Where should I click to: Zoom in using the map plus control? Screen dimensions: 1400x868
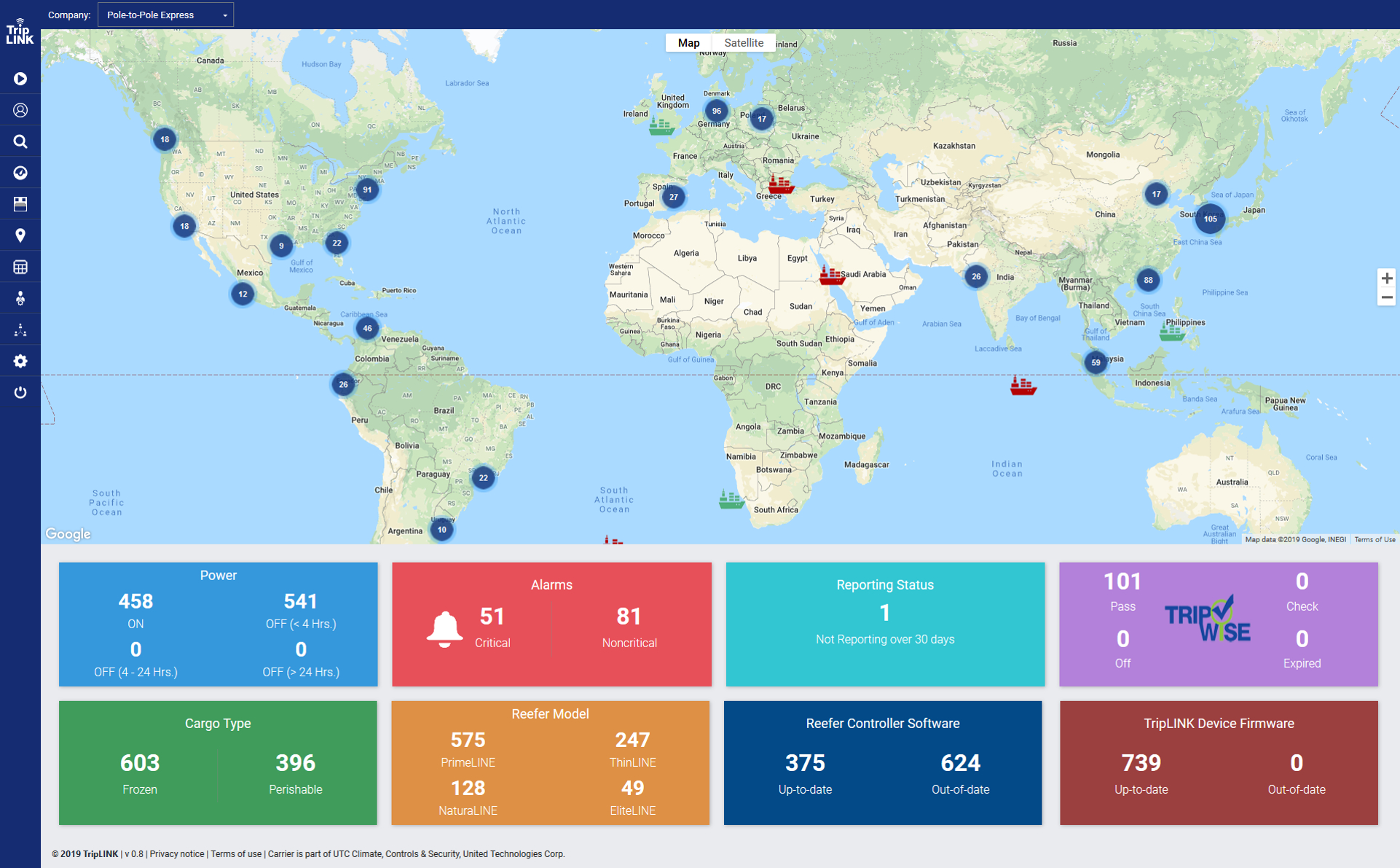pos(1387,278)
